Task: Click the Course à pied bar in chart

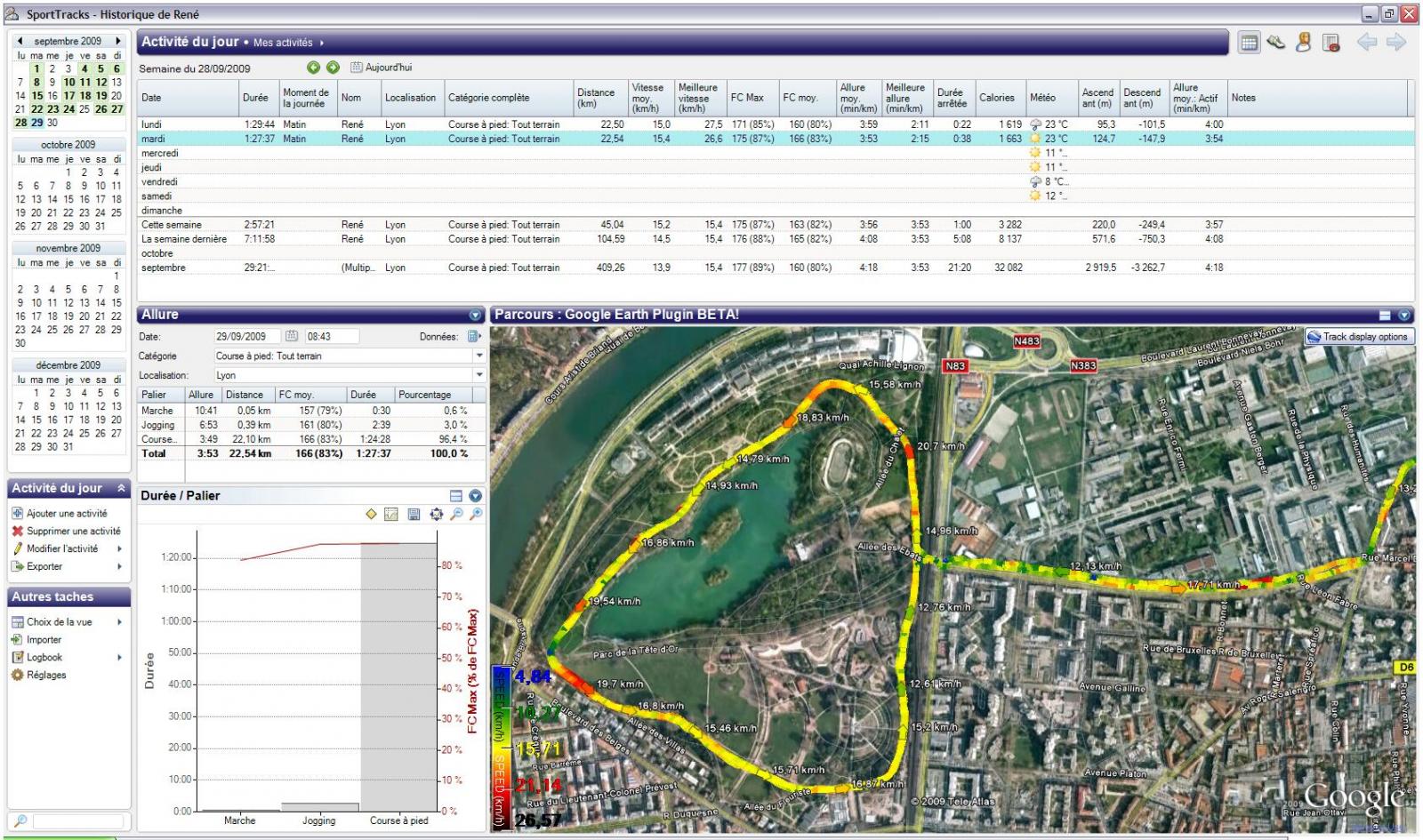Action: pyautogui.click(x=398, y=676)
